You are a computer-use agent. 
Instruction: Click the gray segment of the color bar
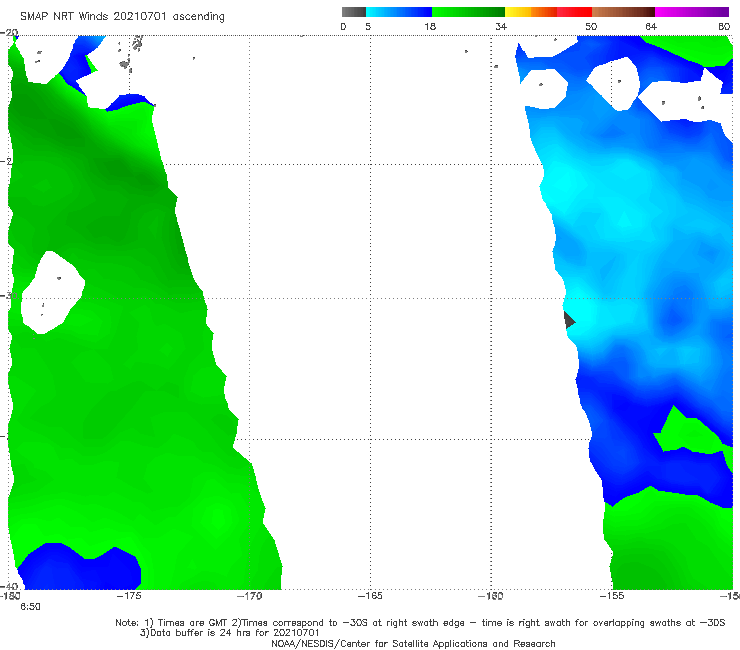tap(354, 12)
